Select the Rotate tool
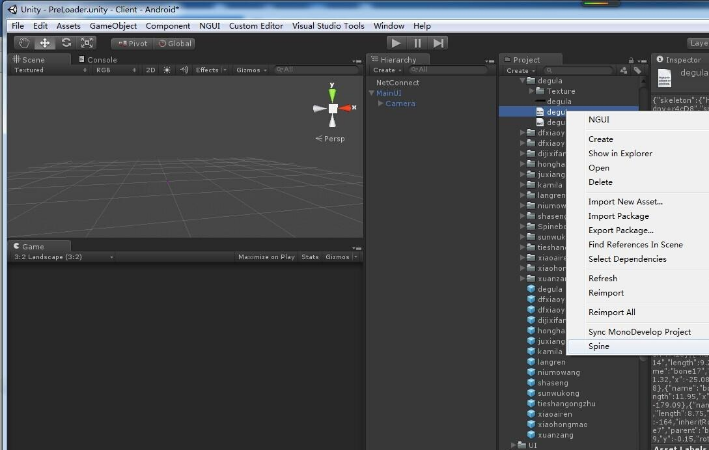 click(x=66, y=43)
